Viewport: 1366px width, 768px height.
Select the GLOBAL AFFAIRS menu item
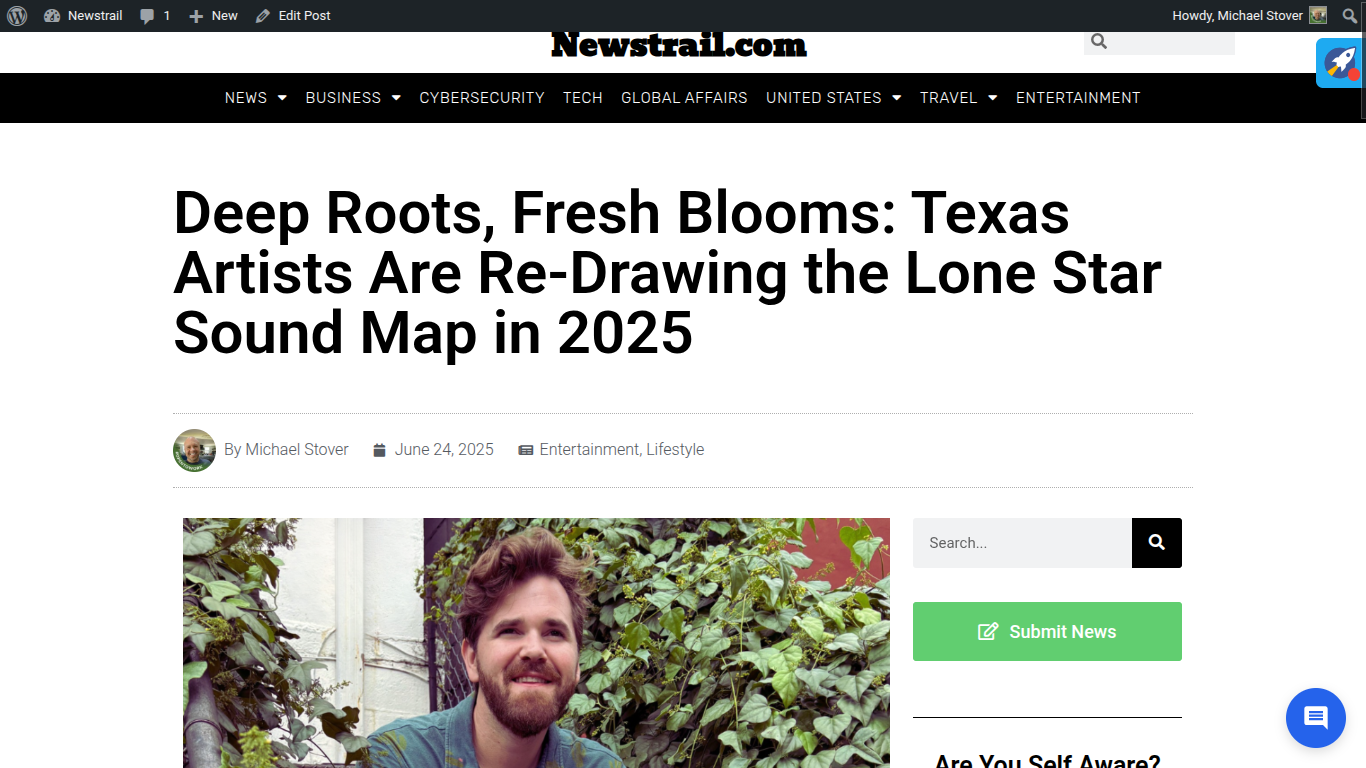click(x=684, y=98)
